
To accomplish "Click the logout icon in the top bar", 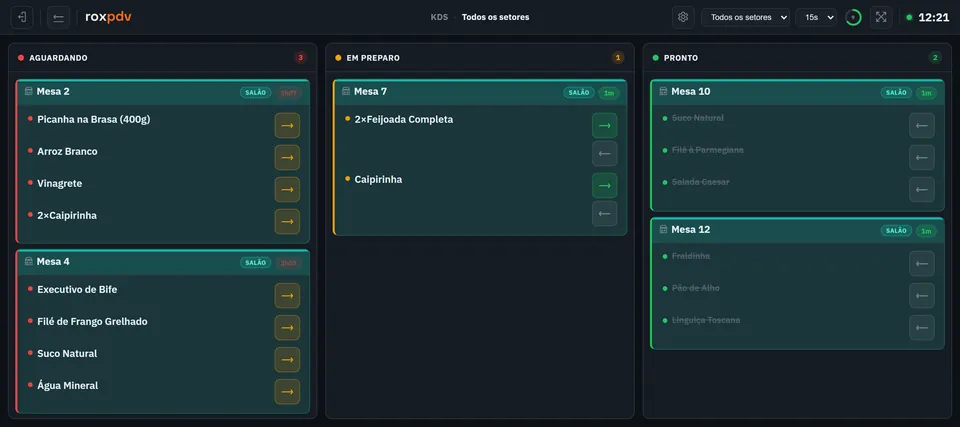I will 22,17.
